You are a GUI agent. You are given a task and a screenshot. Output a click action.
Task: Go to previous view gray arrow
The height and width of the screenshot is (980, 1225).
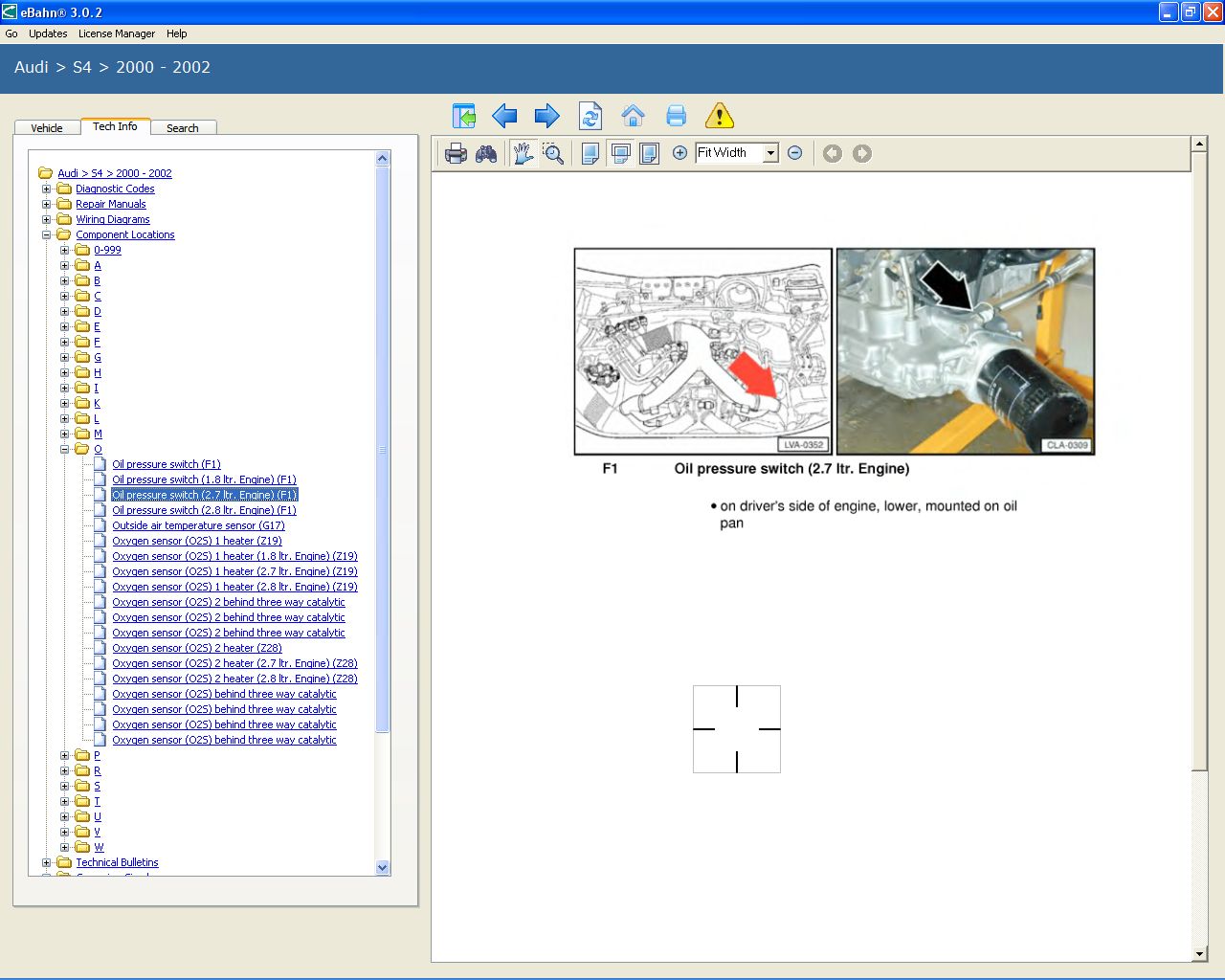(x=833, y=153)
